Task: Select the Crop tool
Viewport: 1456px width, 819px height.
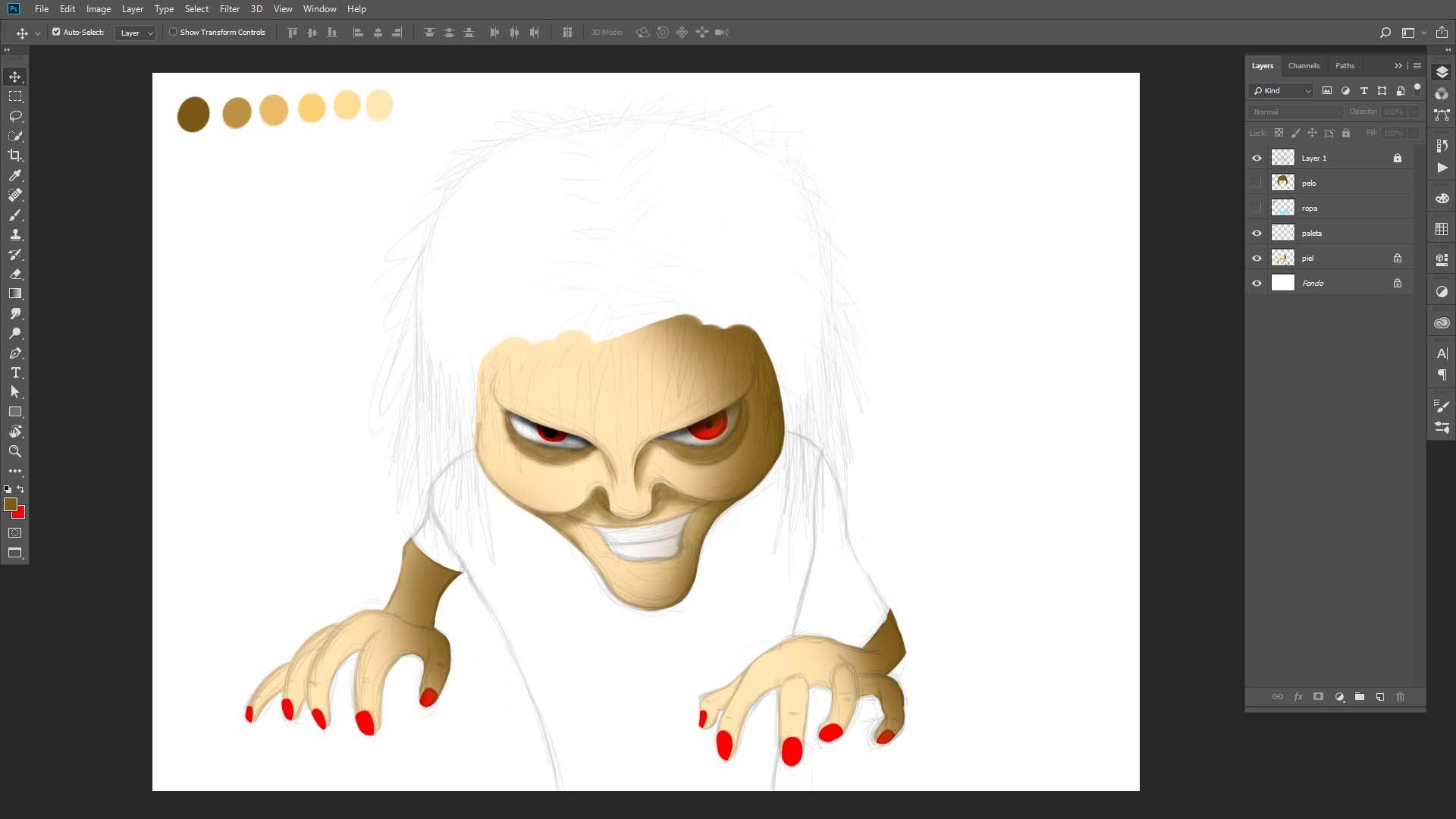Action: point(15,155)
